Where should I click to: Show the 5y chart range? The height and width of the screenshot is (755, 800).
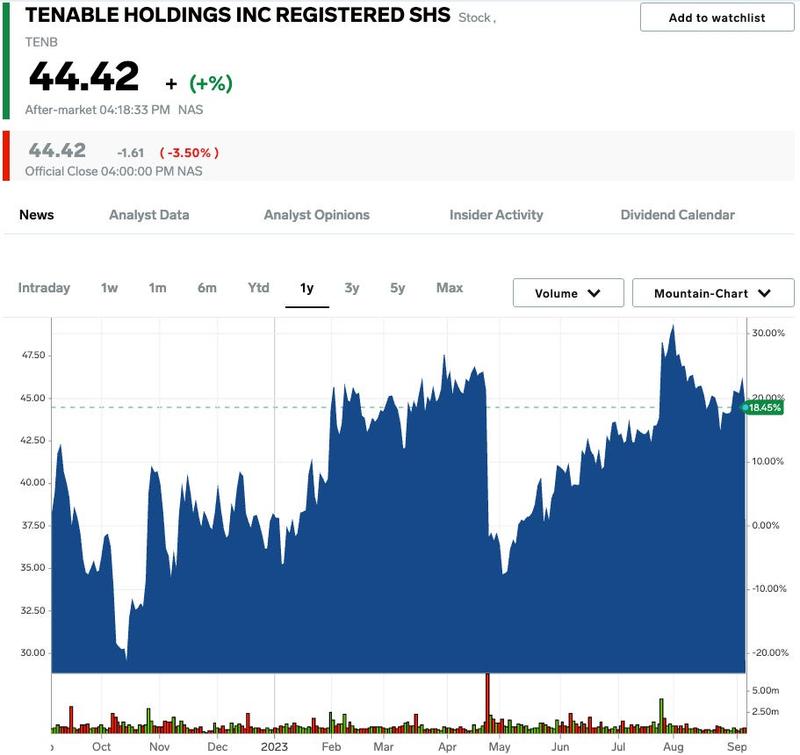point(397,288)
